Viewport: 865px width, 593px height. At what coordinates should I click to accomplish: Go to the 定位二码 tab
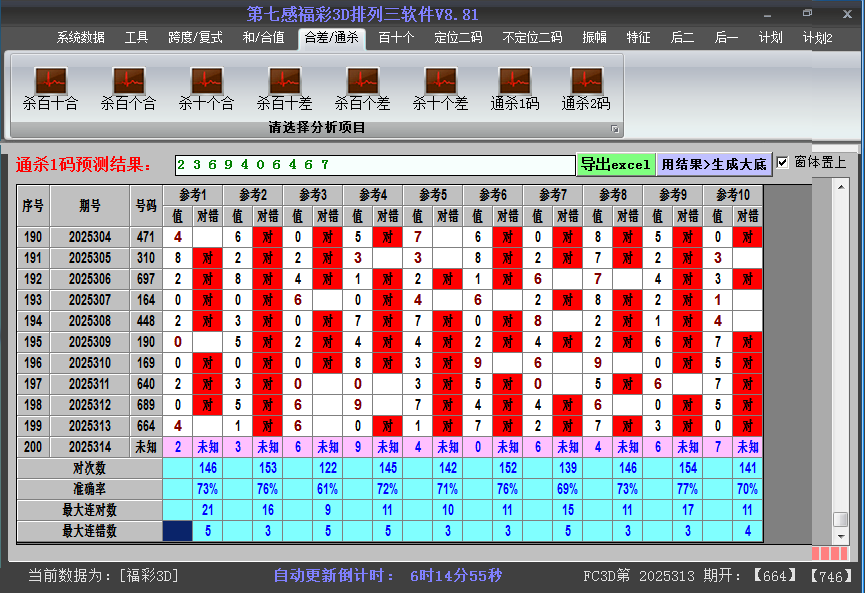(x=458, y=38)
